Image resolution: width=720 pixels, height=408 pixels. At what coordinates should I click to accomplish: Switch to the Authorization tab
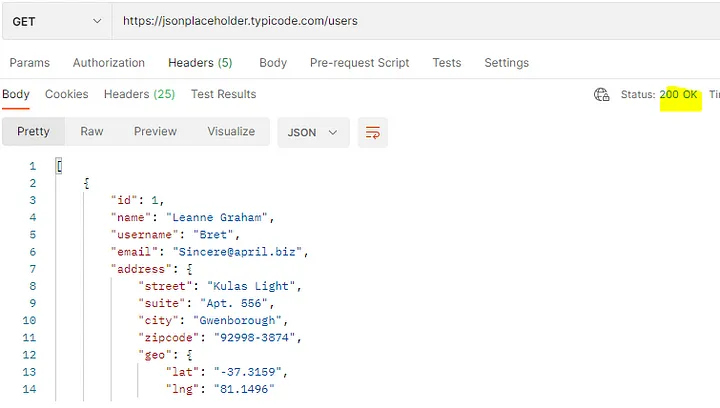(109, 63)
